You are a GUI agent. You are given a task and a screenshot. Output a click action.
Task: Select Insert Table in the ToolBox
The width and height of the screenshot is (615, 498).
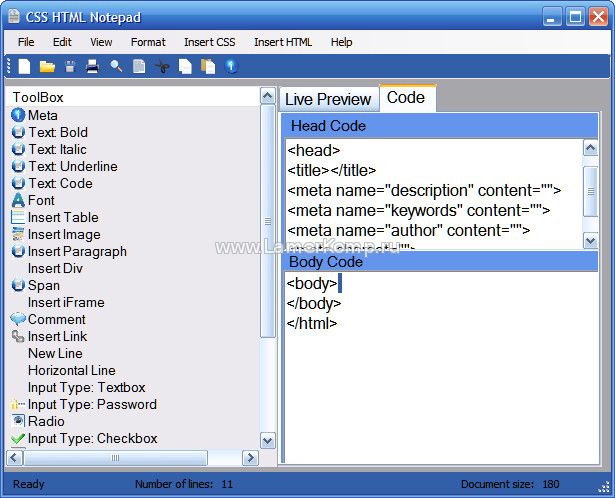click(x=62, y=217)
